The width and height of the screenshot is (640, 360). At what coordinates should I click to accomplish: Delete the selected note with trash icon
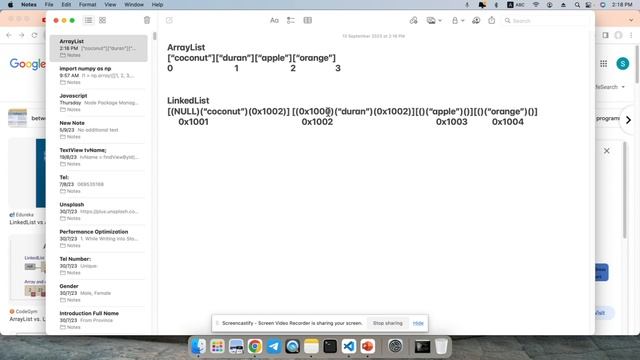pos(147,20)
